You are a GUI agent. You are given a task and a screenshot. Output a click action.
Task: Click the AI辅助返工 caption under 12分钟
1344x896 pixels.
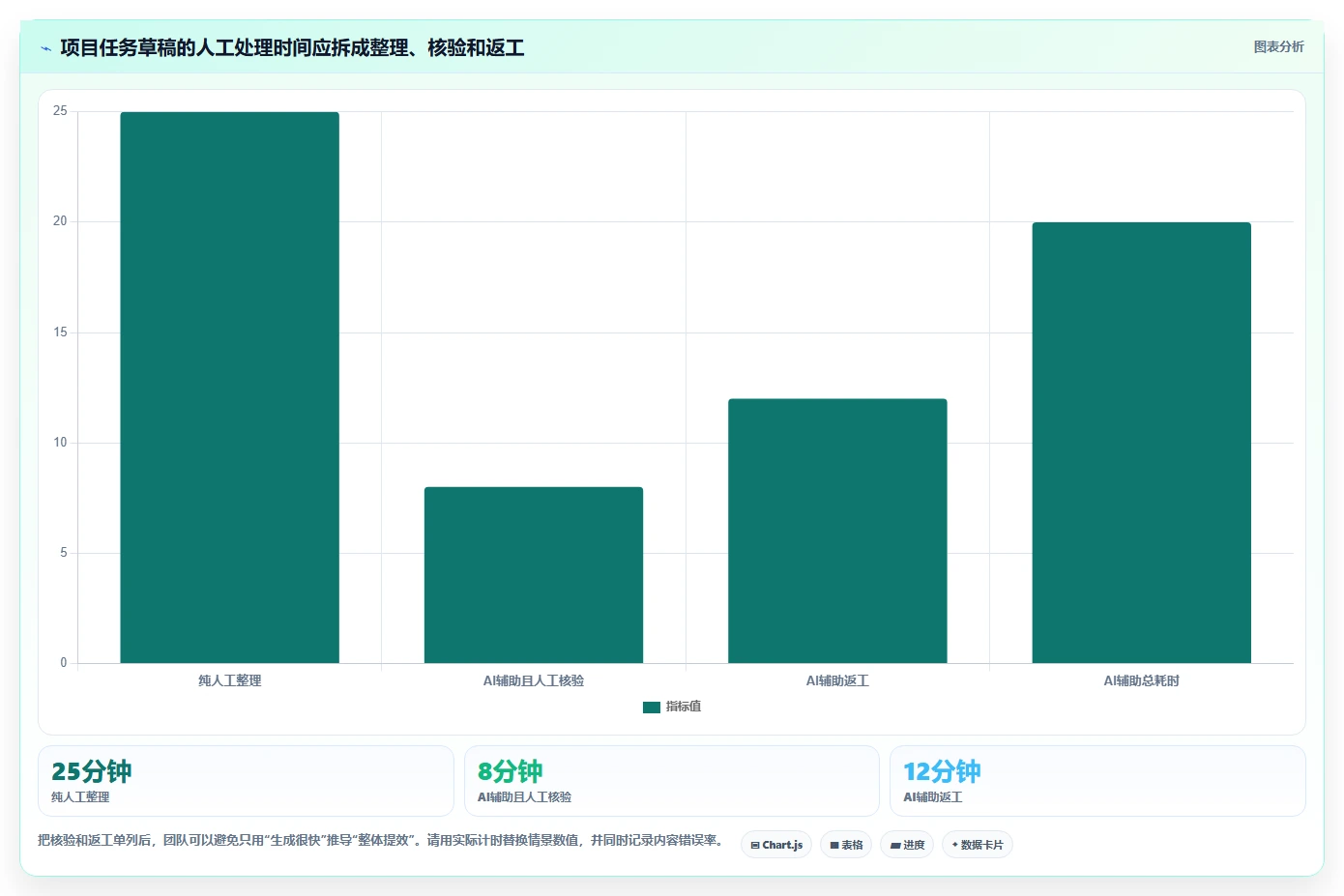point(932,797)
